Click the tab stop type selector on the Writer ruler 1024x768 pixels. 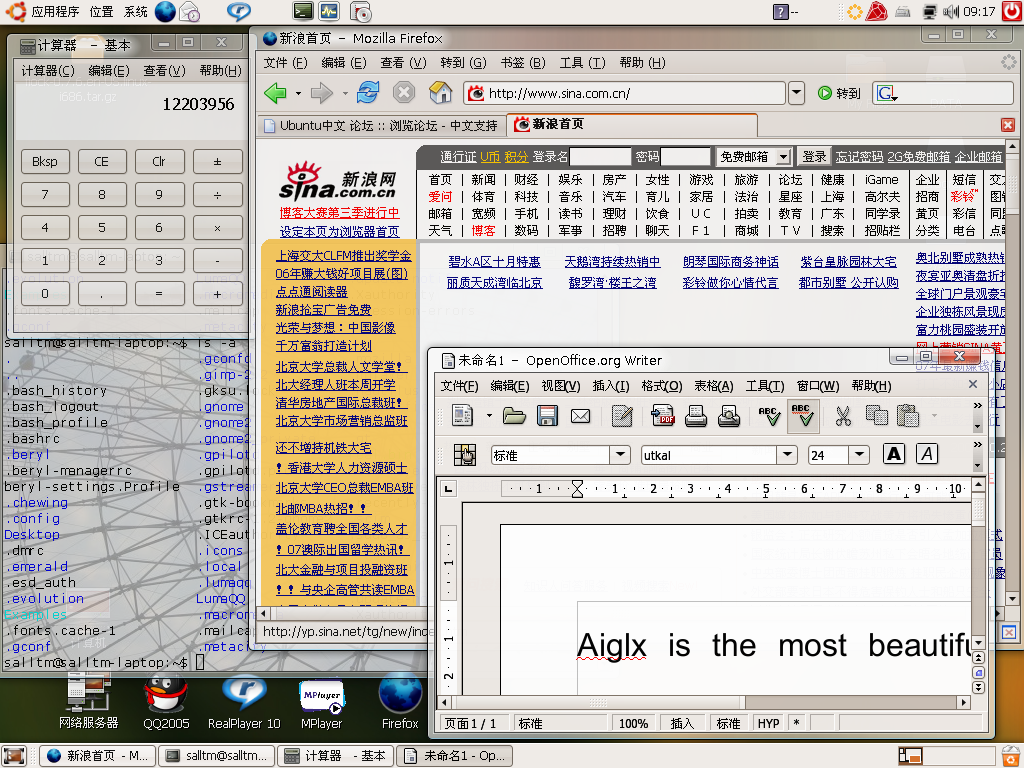click(448, 488)
